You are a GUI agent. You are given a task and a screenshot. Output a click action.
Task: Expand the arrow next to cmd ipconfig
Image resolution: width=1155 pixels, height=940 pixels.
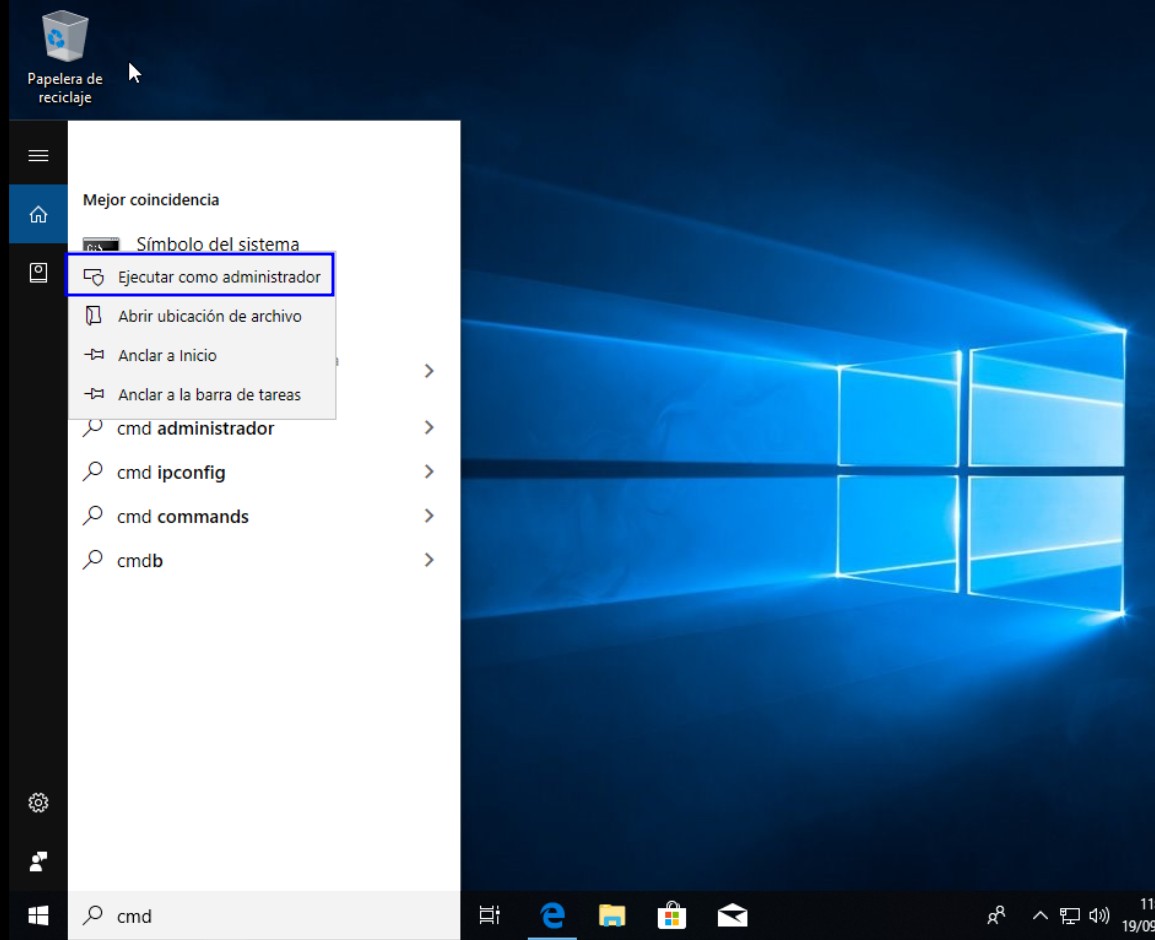[429, 471]
